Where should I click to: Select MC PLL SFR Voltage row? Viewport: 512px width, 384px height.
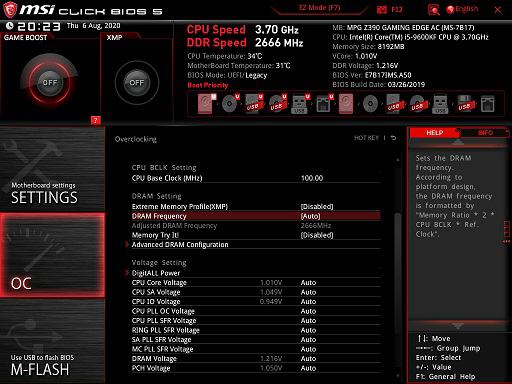point(256,349)
